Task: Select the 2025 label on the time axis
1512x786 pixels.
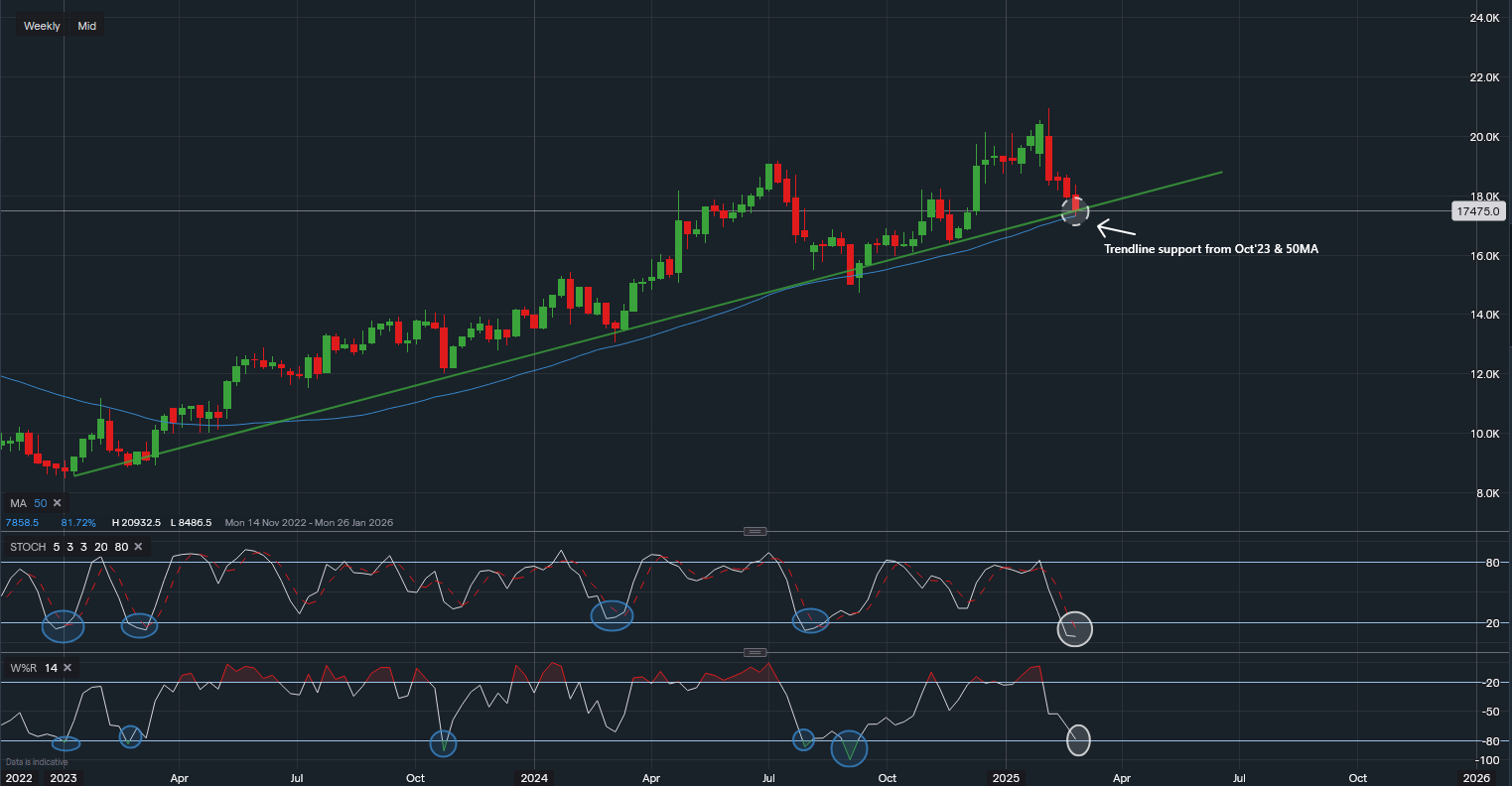Action: click(1008, 778)
